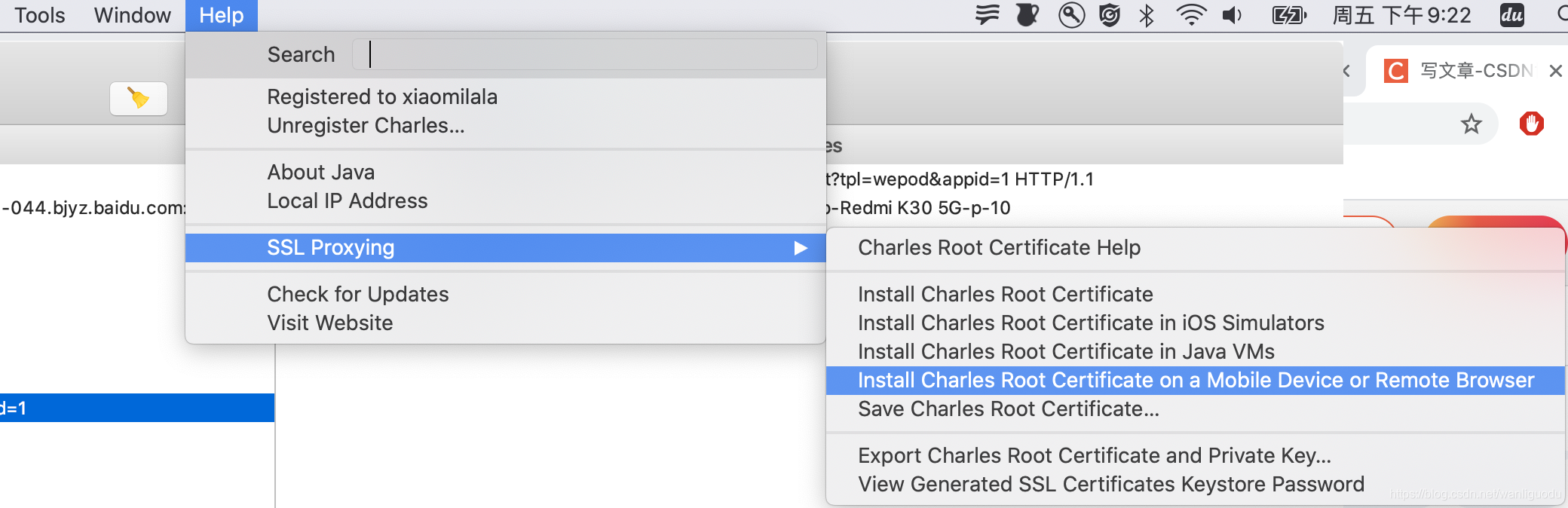Choose Export Root Certificate and Private Key...
The width and height of the screenshot is (1568, 508).
(1196, 456)
